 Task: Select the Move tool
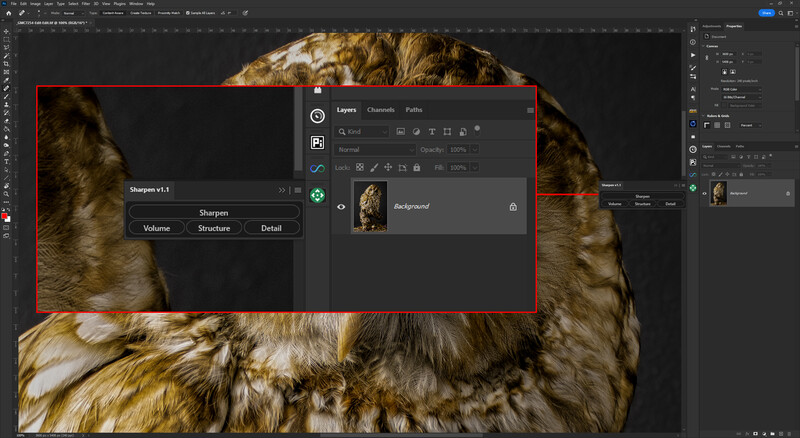[x=6, y=31]
